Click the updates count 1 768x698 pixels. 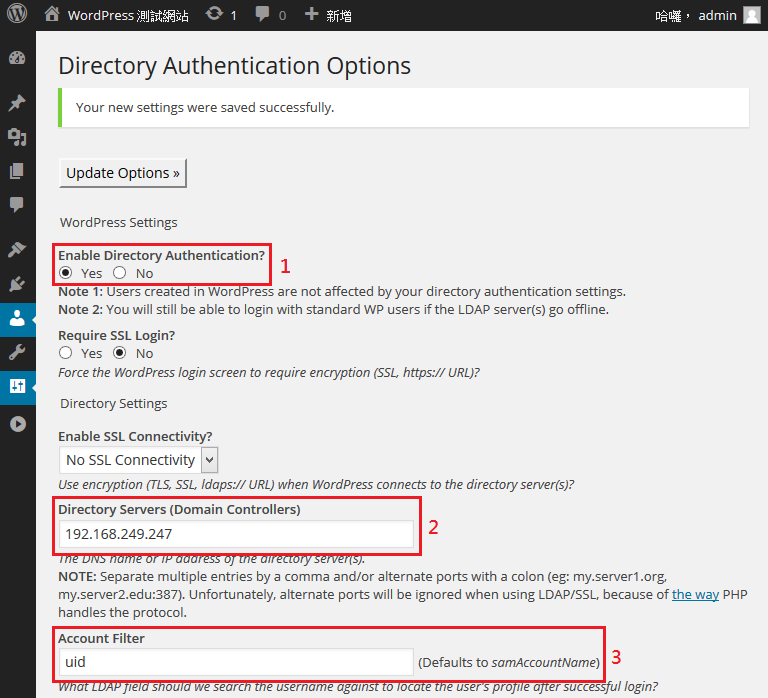pyautogui.click(x=234, y=16)
